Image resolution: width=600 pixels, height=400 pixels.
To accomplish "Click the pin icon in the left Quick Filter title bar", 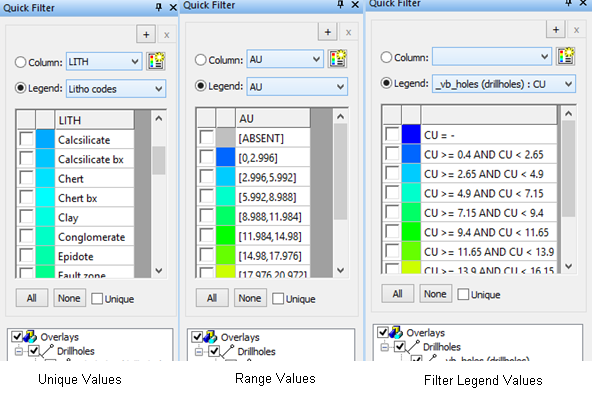I will (158, 7).
